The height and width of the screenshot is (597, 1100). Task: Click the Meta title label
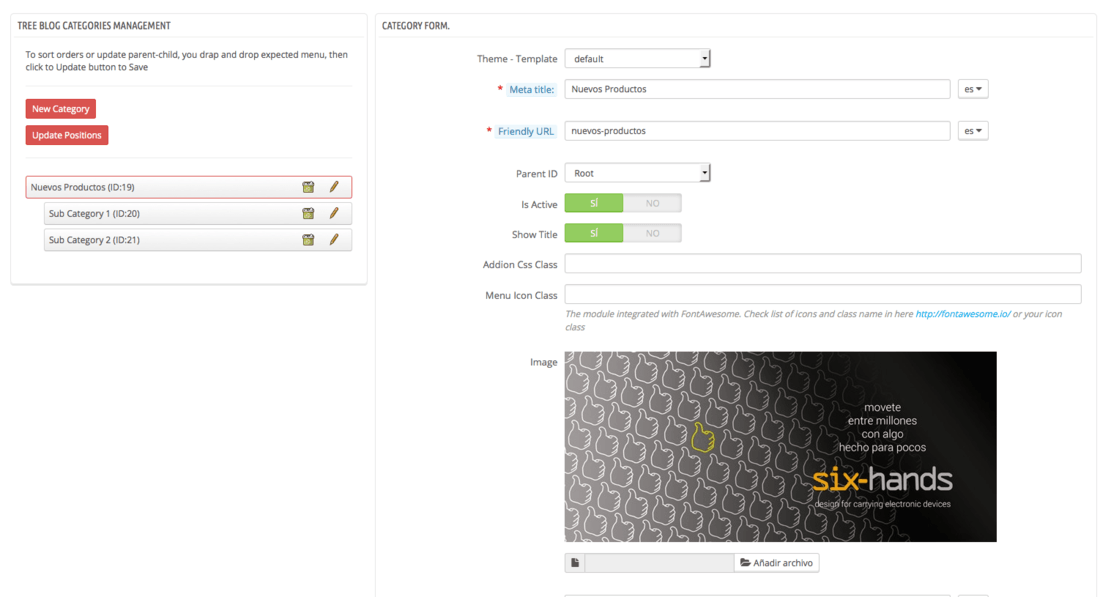coord(531,89)
